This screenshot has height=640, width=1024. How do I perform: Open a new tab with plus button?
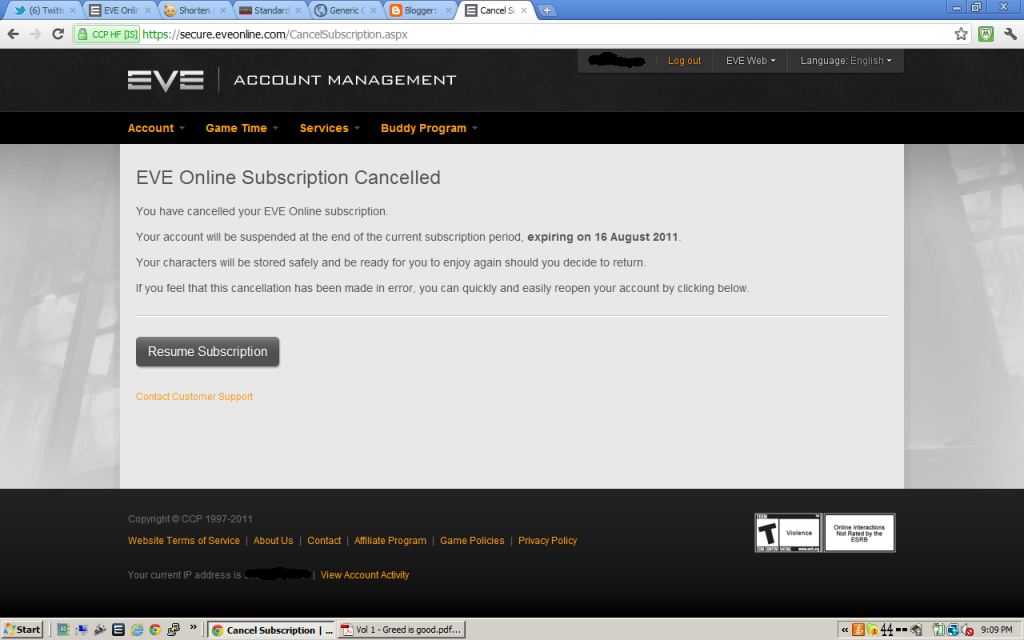coord(547,10)
